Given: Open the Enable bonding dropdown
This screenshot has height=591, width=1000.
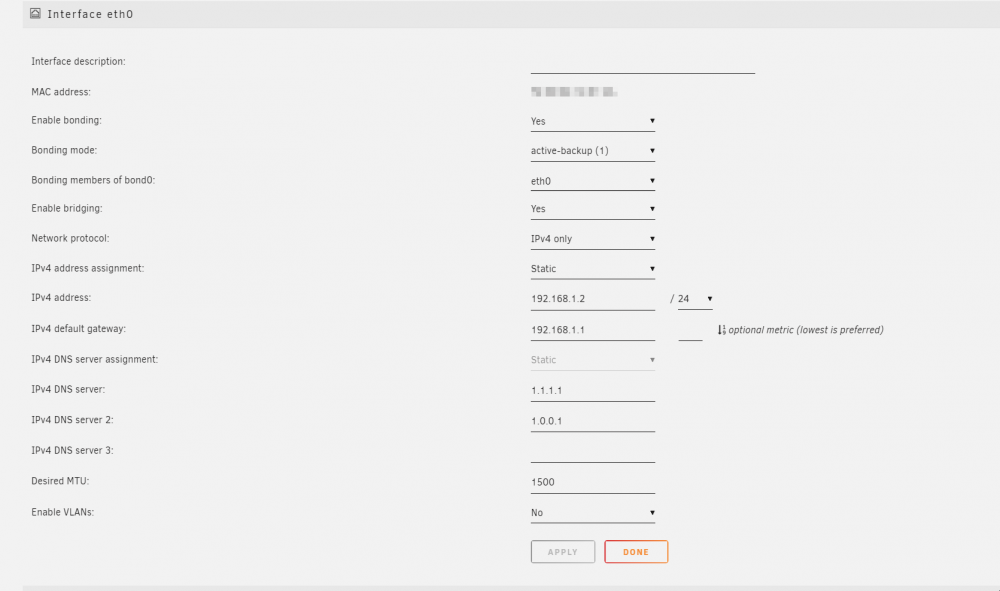Looking at the screenshot, I should pos(592,121).
